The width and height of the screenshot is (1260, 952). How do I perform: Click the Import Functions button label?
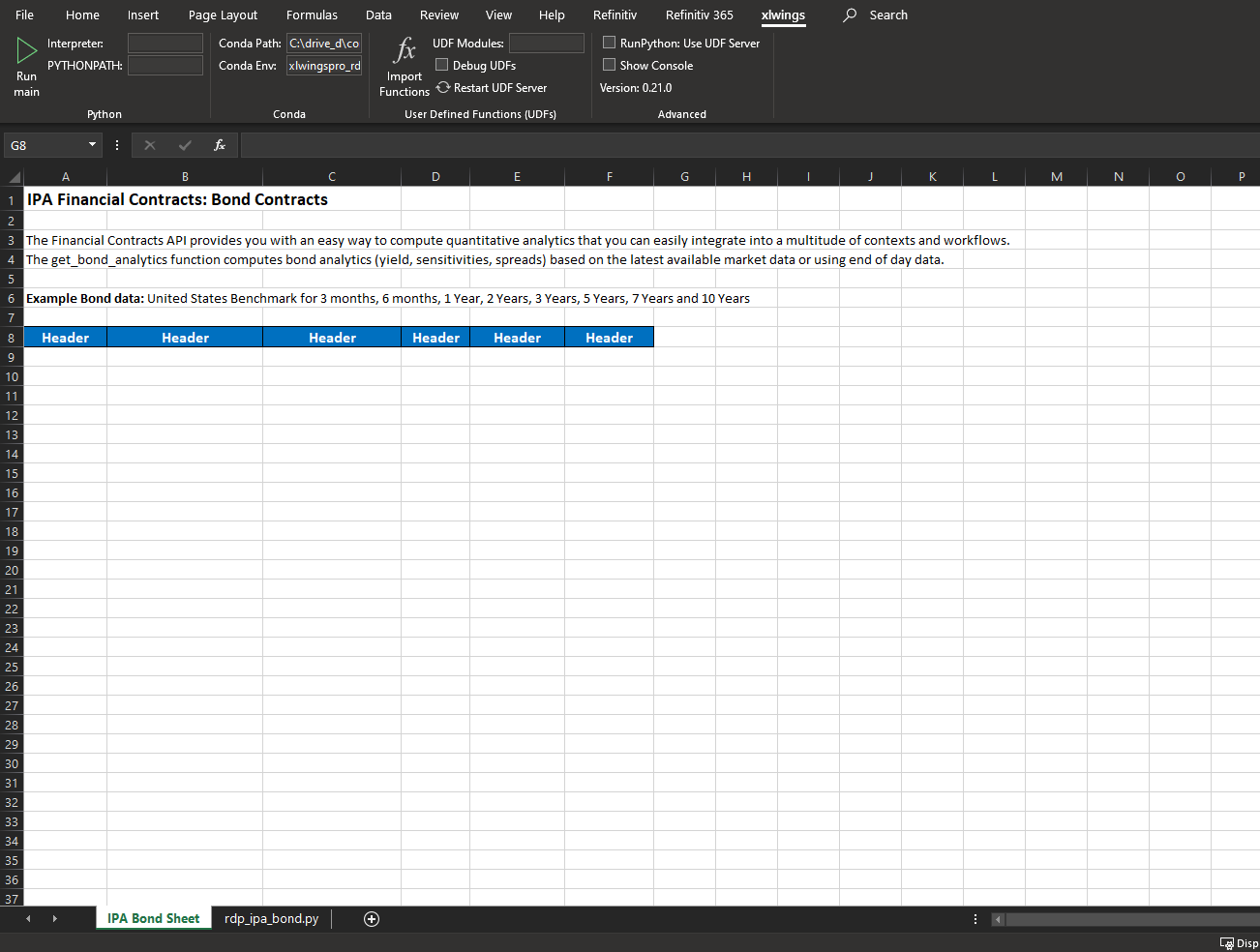coord(405,84)
